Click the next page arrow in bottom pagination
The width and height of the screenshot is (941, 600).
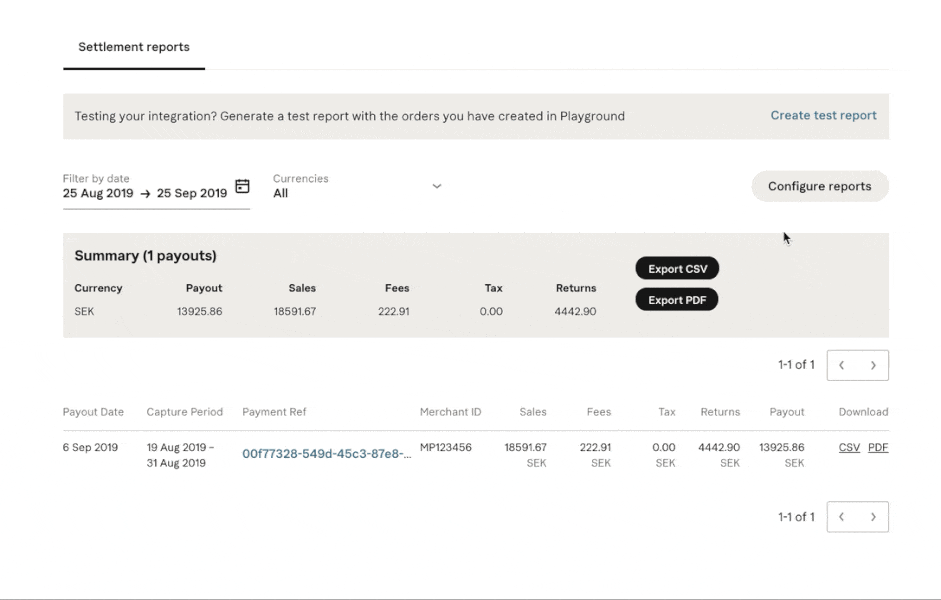coord(873,517)
